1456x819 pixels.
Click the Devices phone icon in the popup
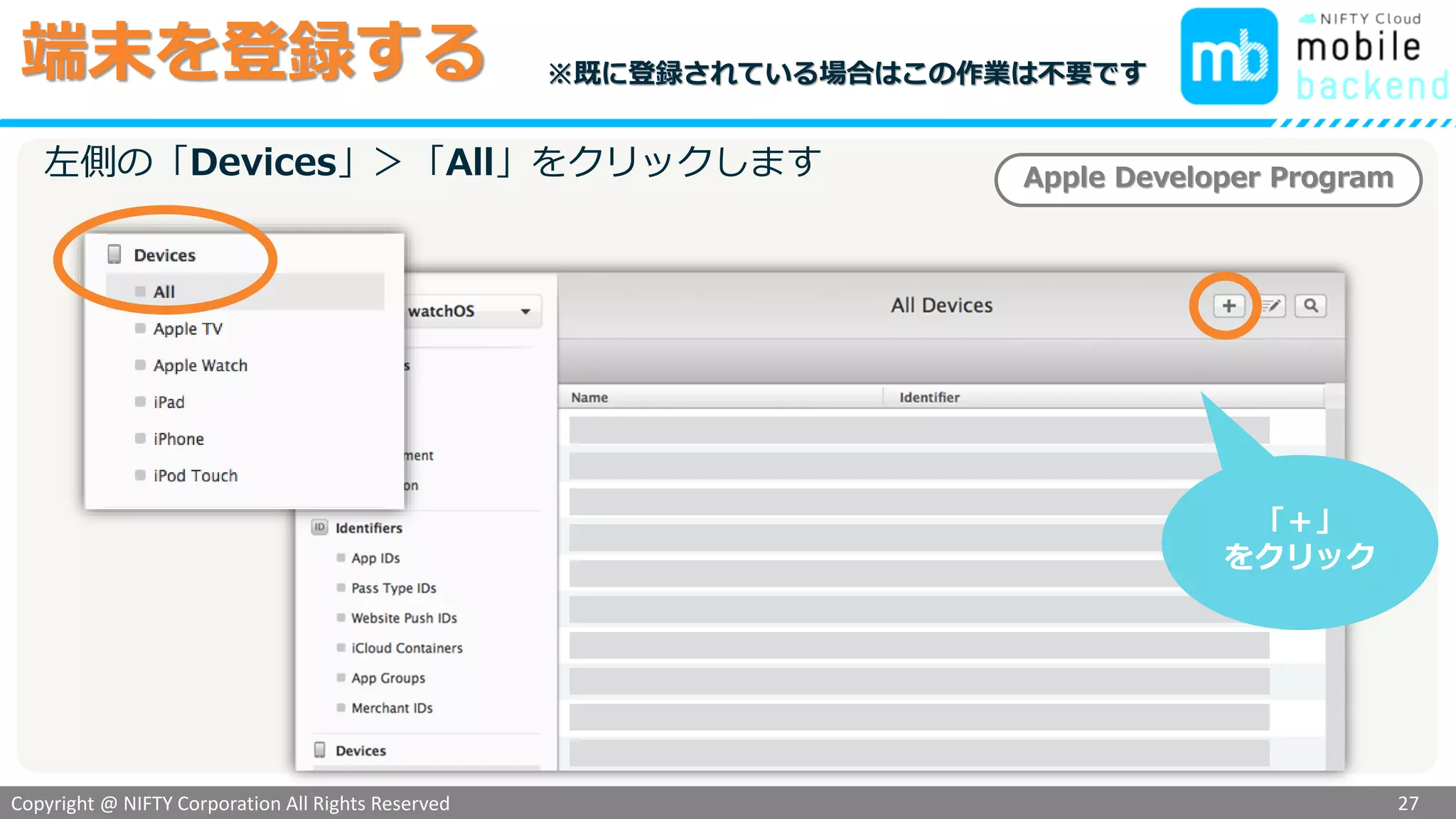click(x=114, y=255)
